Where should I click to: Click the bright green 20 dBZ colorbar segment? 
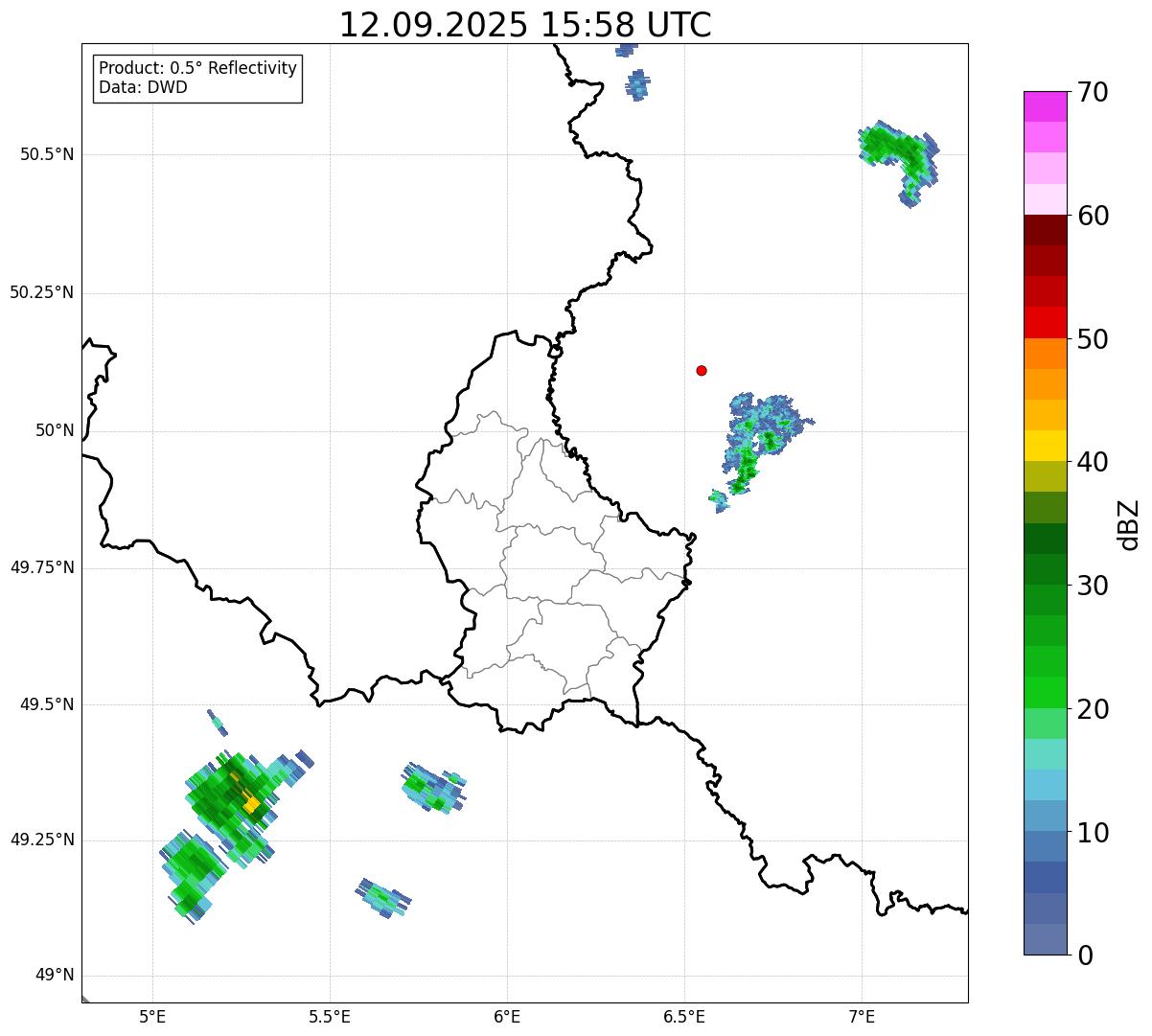tap(1045, 692)
